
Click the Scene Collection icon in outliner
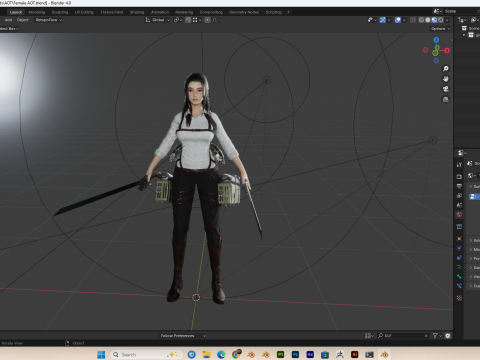464,28
